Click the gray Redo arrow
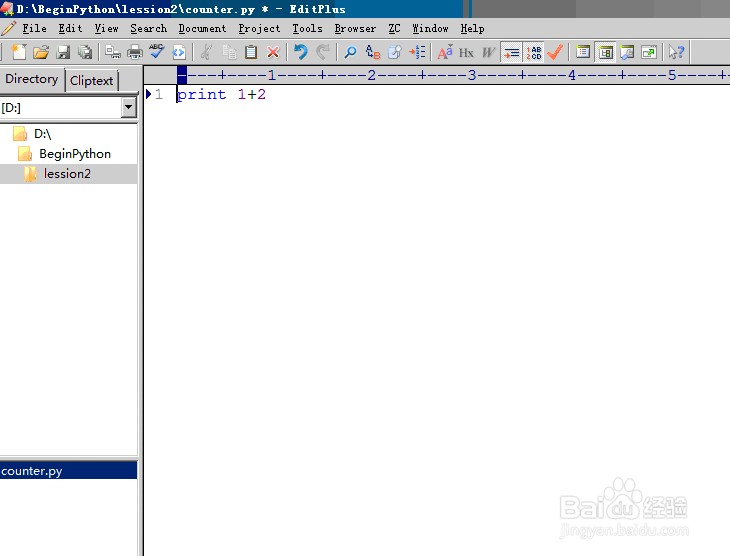The image size is (730, 556). point(323,52)
